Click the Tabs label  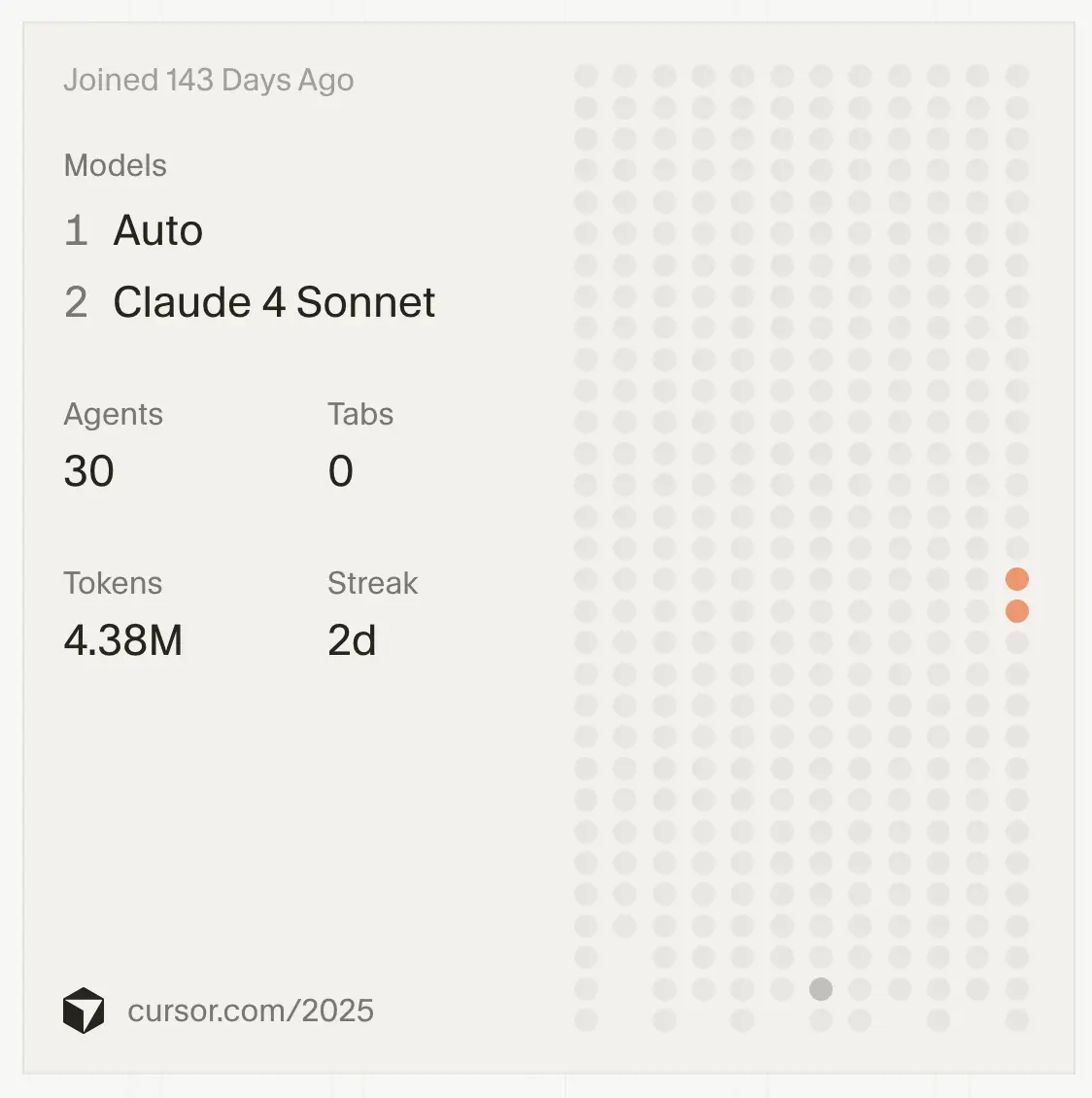coord(360,414)
